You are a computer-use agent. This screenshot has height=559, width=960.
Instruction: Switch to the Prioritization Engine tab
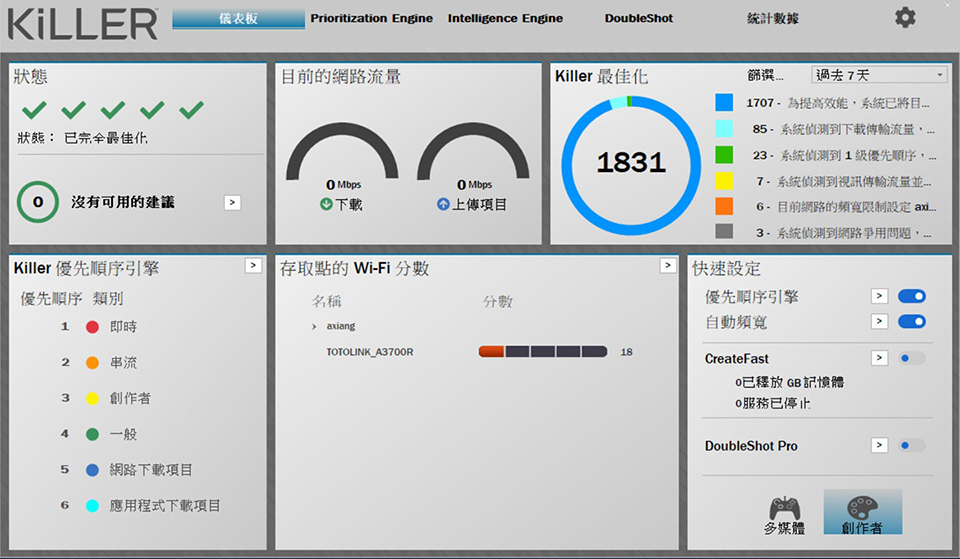[x=371, y=18]
